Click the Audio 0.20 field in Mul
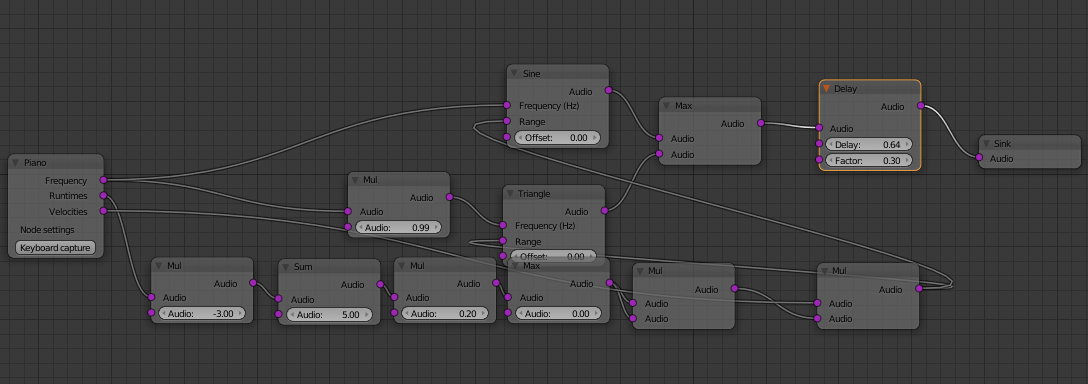1088x384 pixels. pyautogui.click(x=445, y=314)
